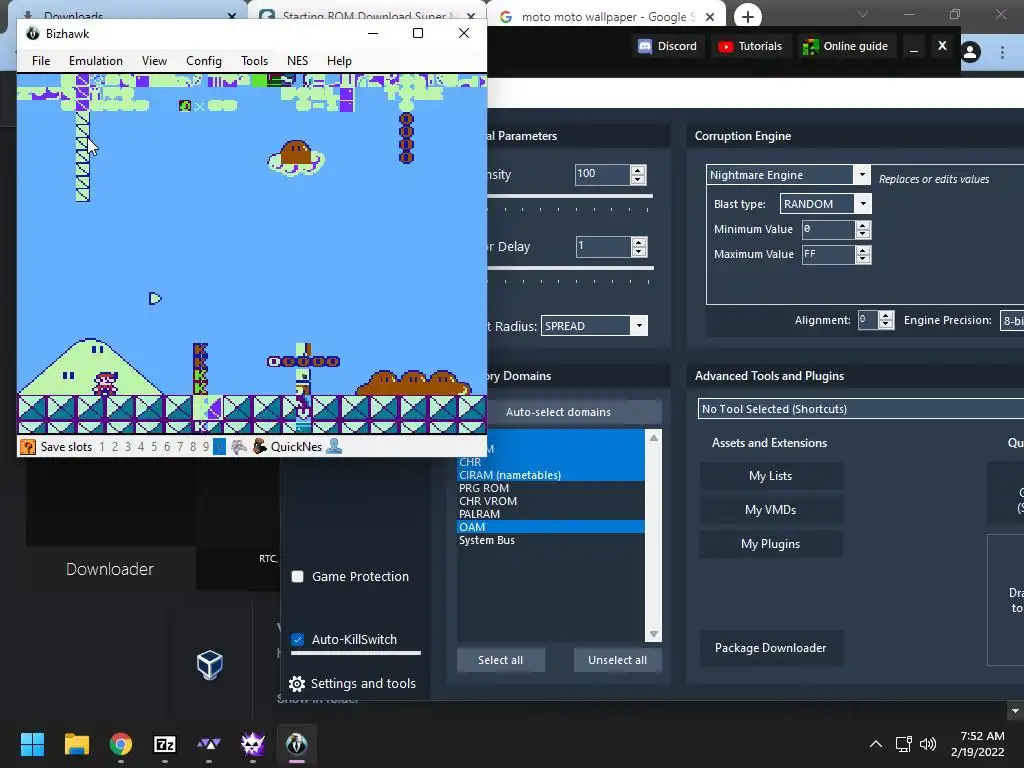Image resolution: width=1024 pixels, height=768 pixels.
Task: Click the network icon in system tray
Action: coord(903,744)
